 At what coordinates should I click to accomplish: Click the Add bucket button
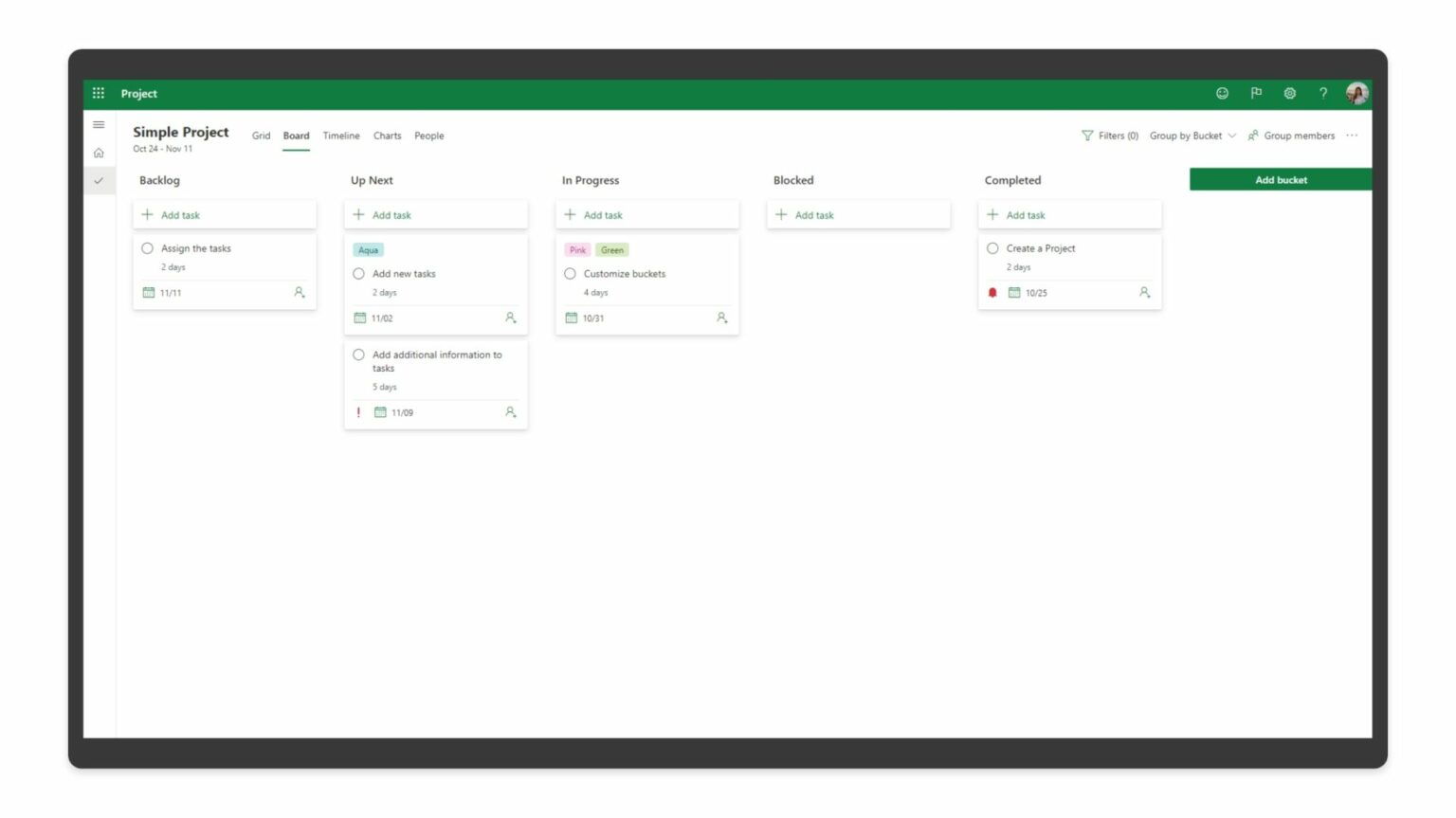click(1281, 179)
